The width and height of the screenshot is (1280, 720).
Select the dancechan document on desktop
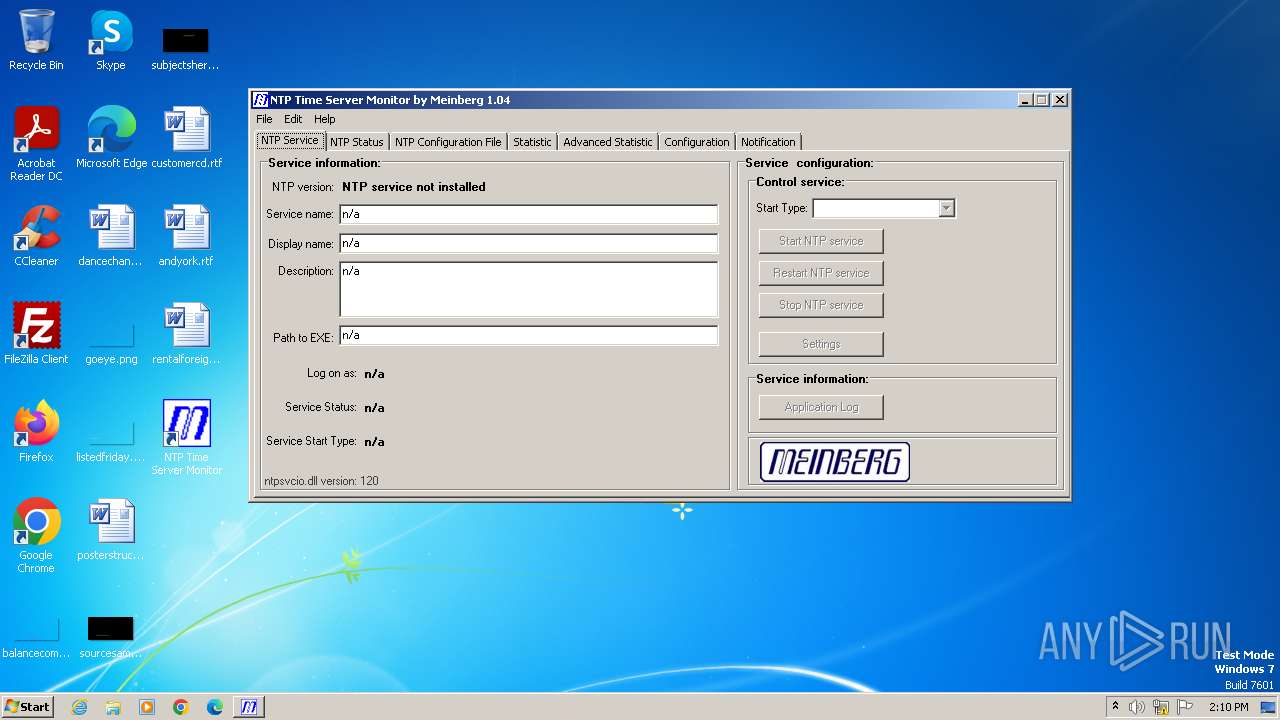tap(111, 236)
